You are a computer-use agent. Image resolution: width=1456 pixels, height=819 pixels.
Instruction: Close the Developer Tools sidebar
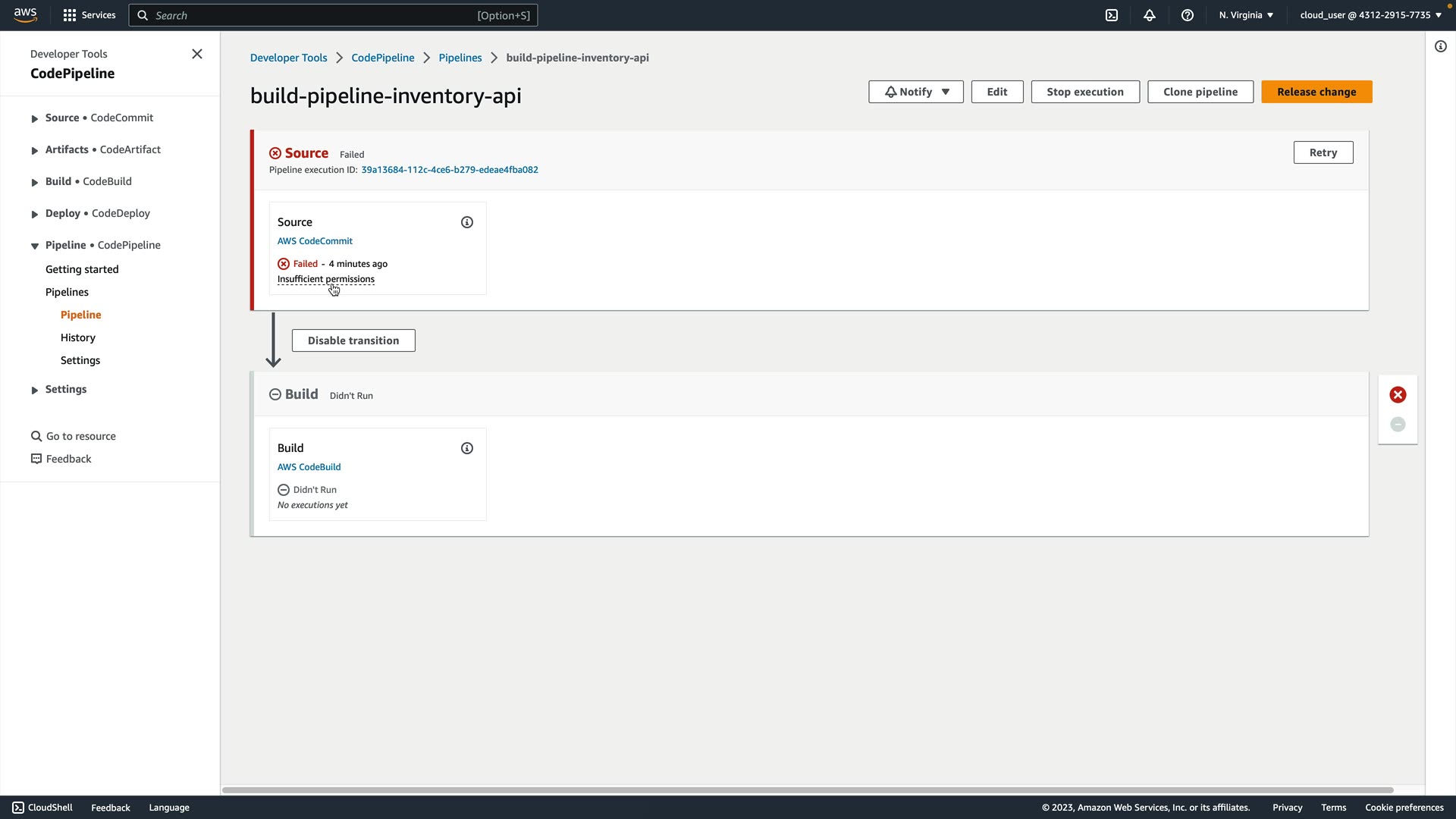coord(197,54)
